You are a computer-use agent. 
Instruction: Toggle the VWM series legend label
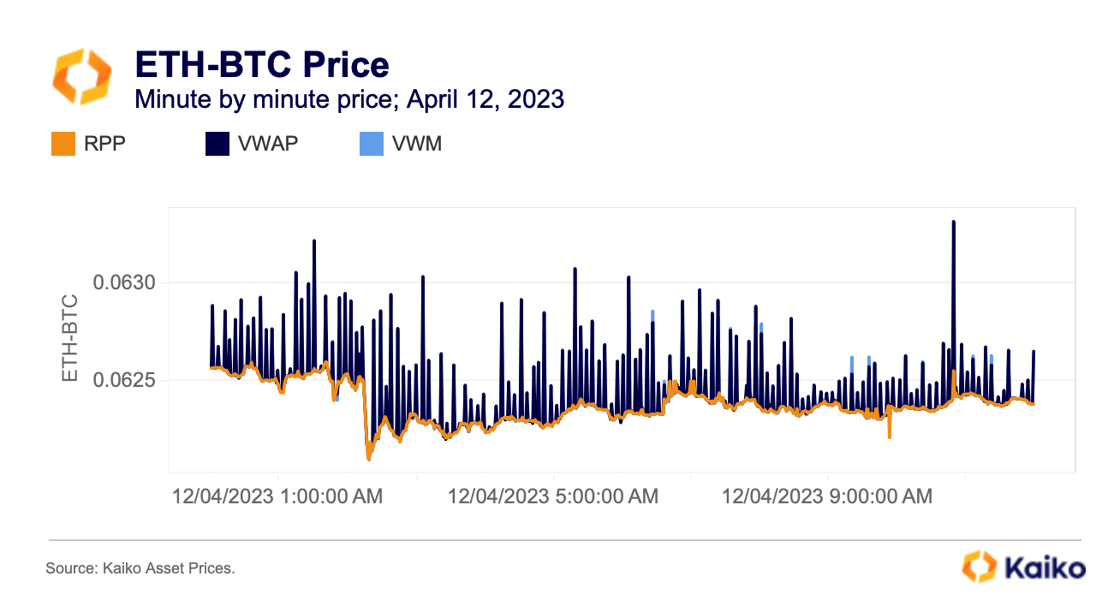point(418,144)
